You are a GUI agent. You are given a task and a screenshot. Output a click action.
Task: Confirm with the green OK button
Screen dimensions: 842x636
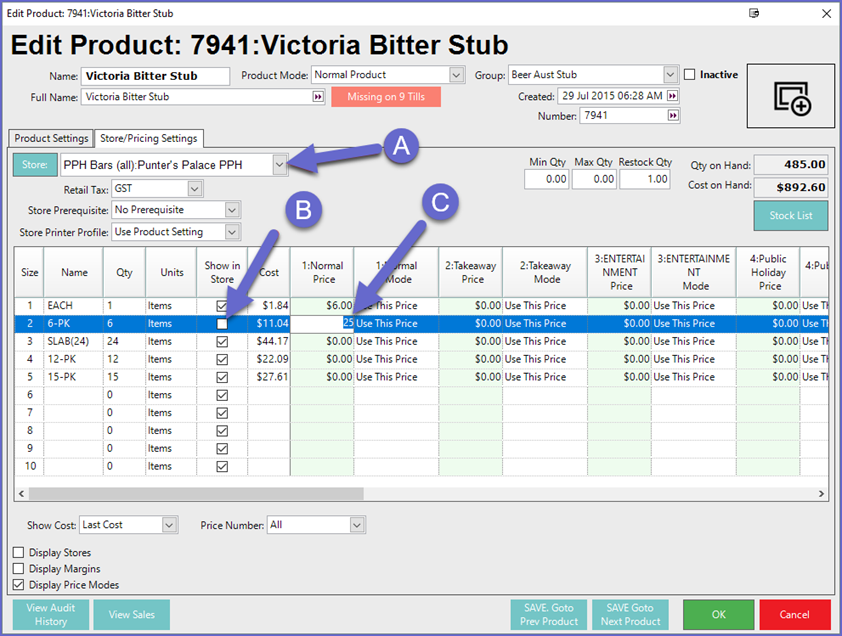pyautogui.click(x=718, y=615)
